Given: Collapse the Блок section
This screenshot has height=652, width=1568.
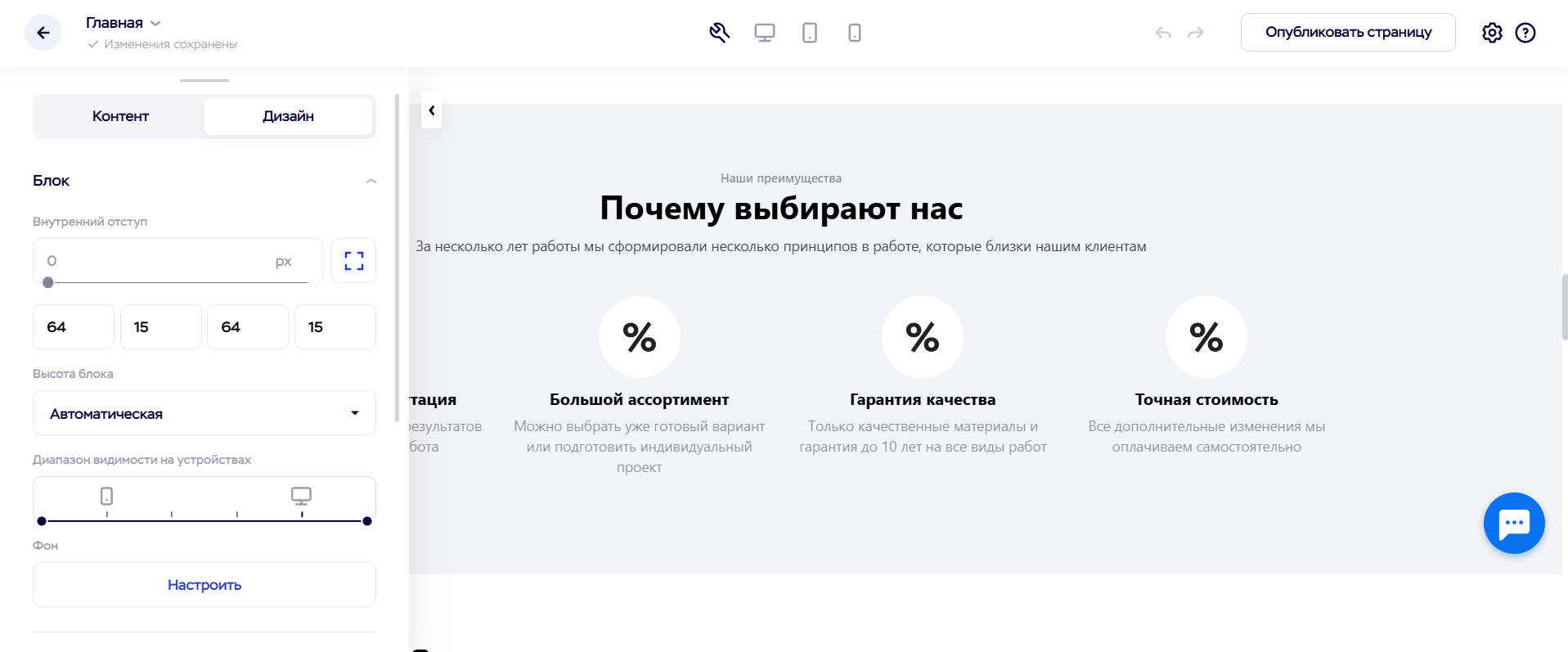Looking at the screenshot, I should [371, 181].
